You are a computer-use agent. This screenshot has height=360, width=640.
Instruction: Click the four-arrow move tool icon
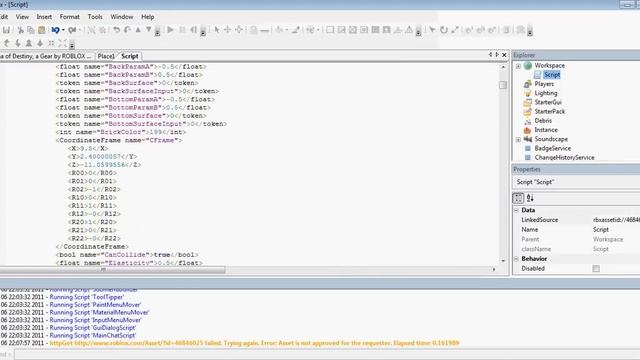coord(228,30)
